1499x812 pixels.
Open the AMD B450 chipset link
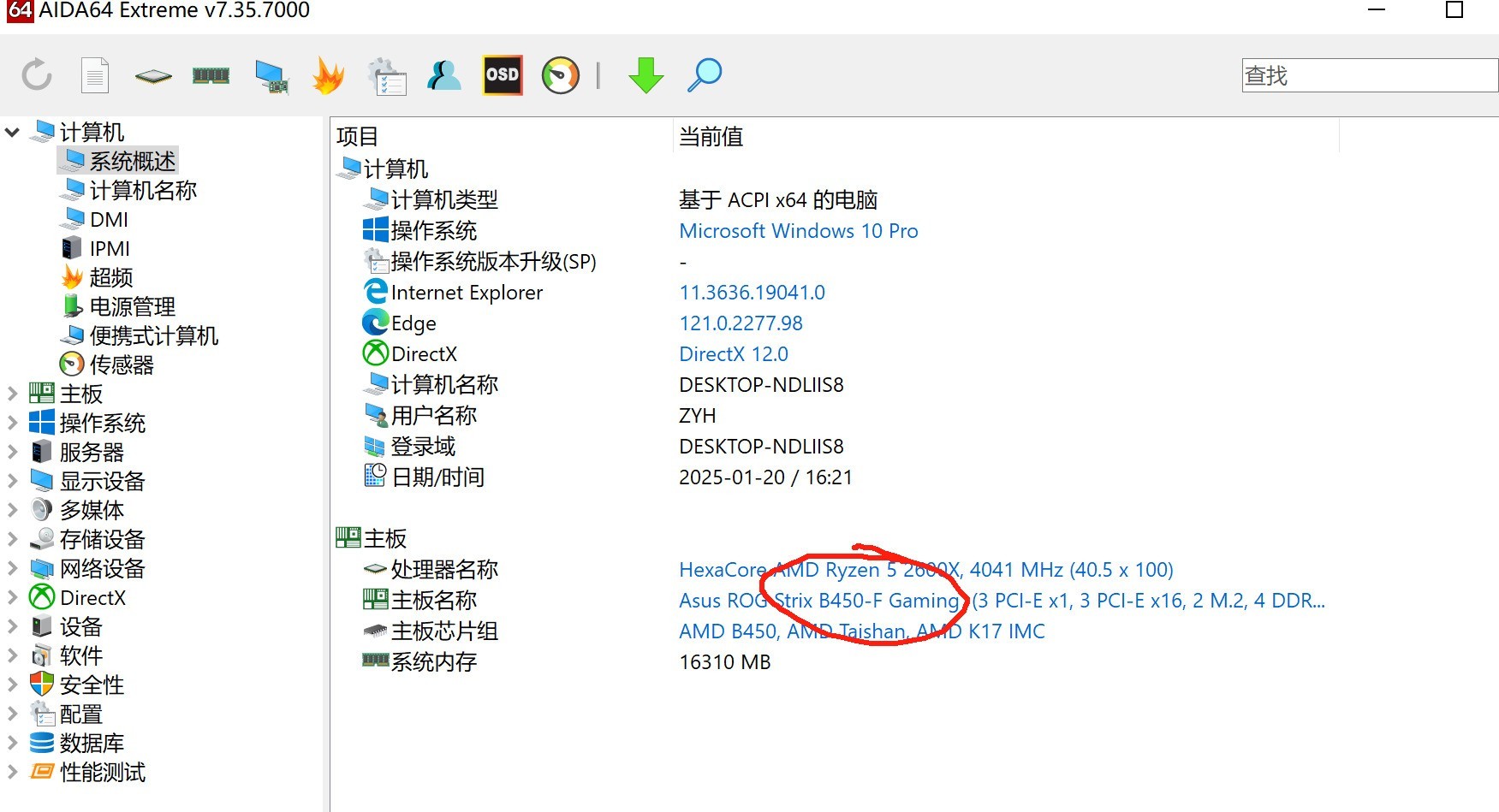pos(862,631)
